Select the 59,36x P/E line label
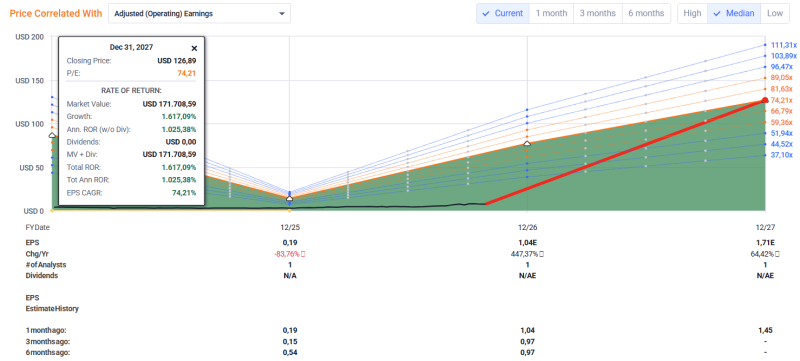The width and height of the screenshot is (800, 361). click(781, 122)
